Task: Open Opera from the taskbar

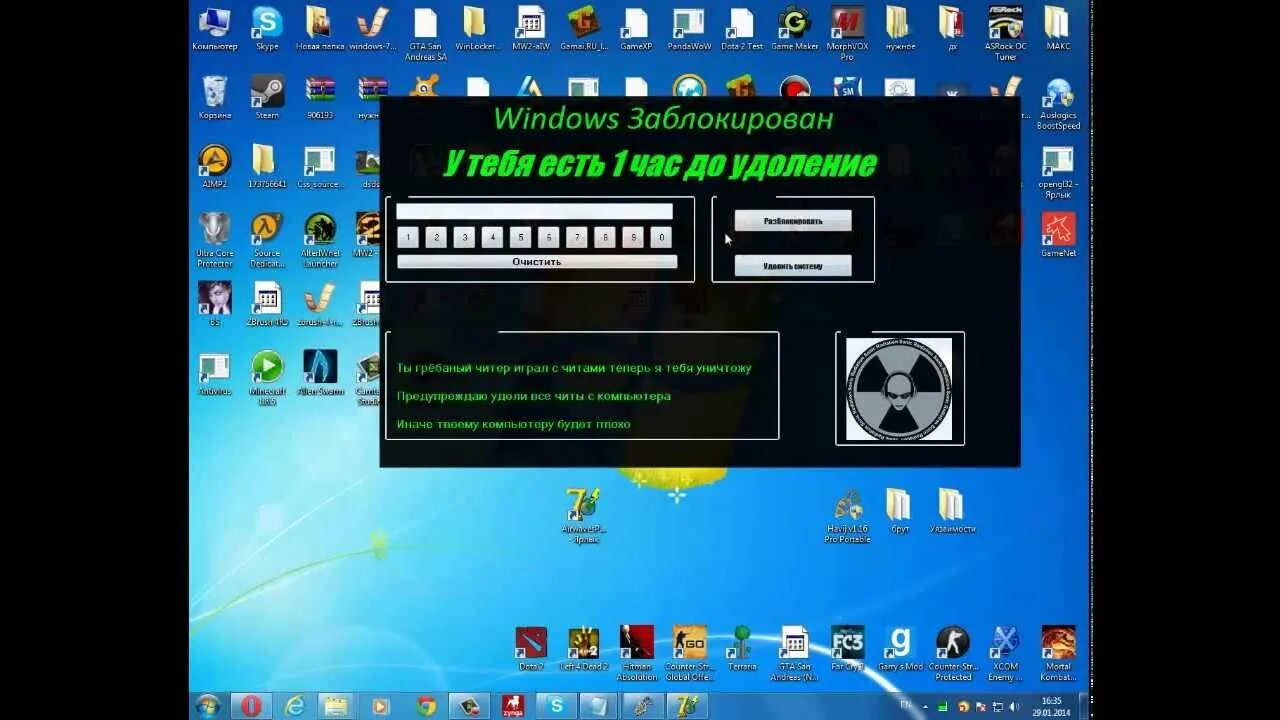Action: [x=251, y=706]
